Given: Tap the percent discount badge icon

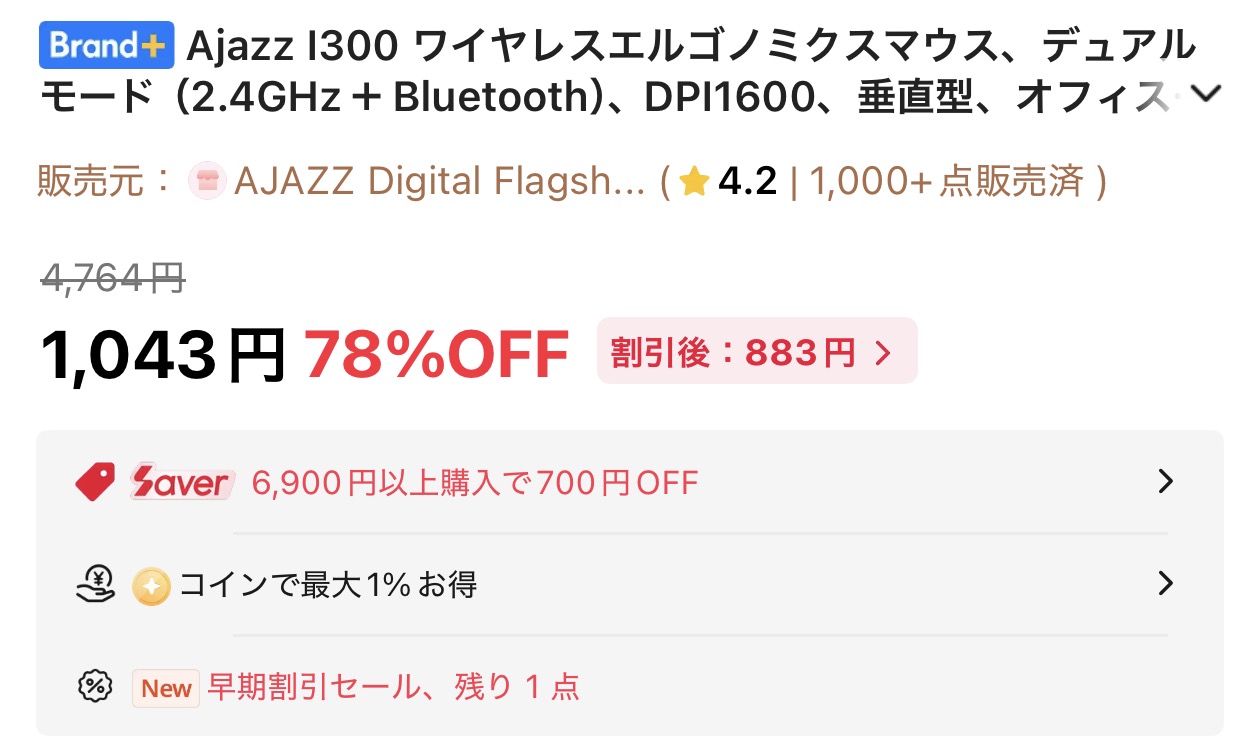Looking at the screenshot, I should 95,686.
